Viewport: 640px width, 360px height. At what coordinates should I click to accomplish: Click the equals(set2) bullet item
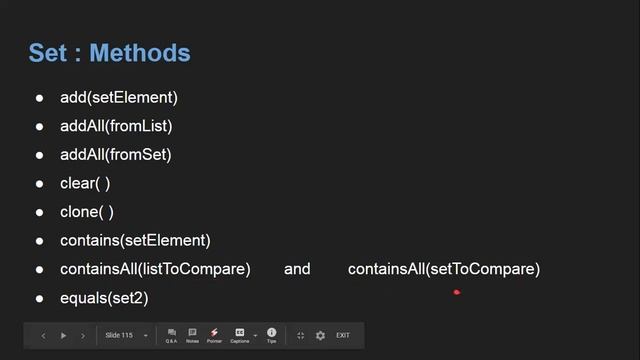coord(104,298)
